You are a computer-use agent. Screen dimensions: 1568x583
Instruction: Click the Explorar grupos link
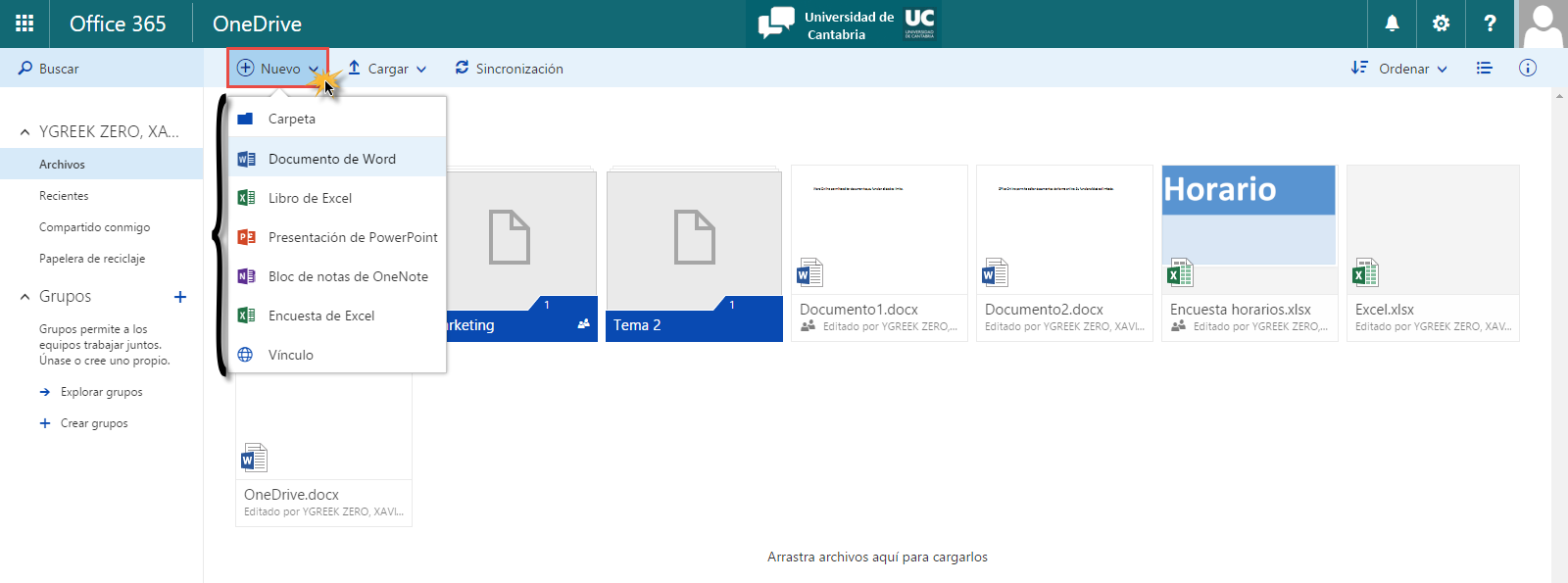pyautogui.click(x=102, y=392)
